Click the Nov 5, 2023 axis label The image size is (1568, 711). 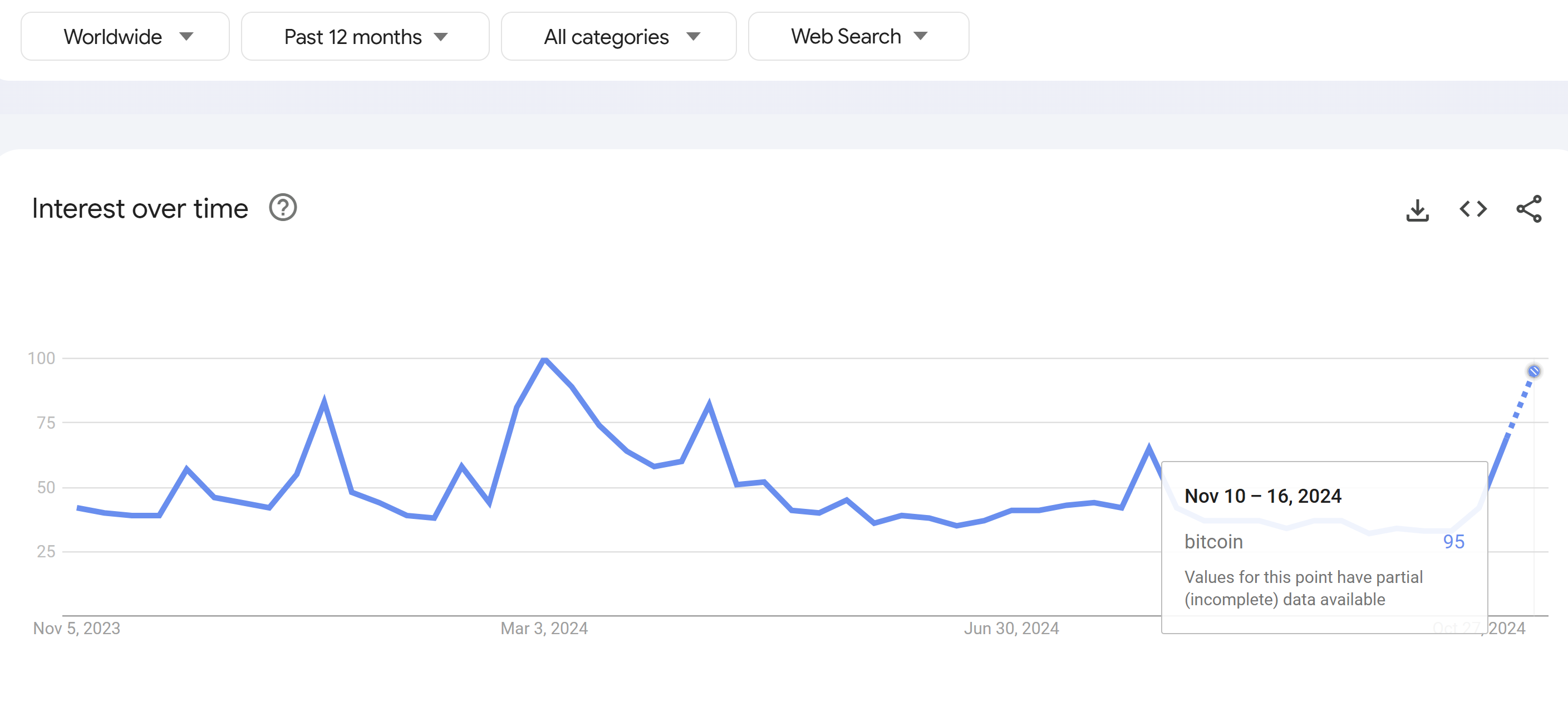coord(78,628)
